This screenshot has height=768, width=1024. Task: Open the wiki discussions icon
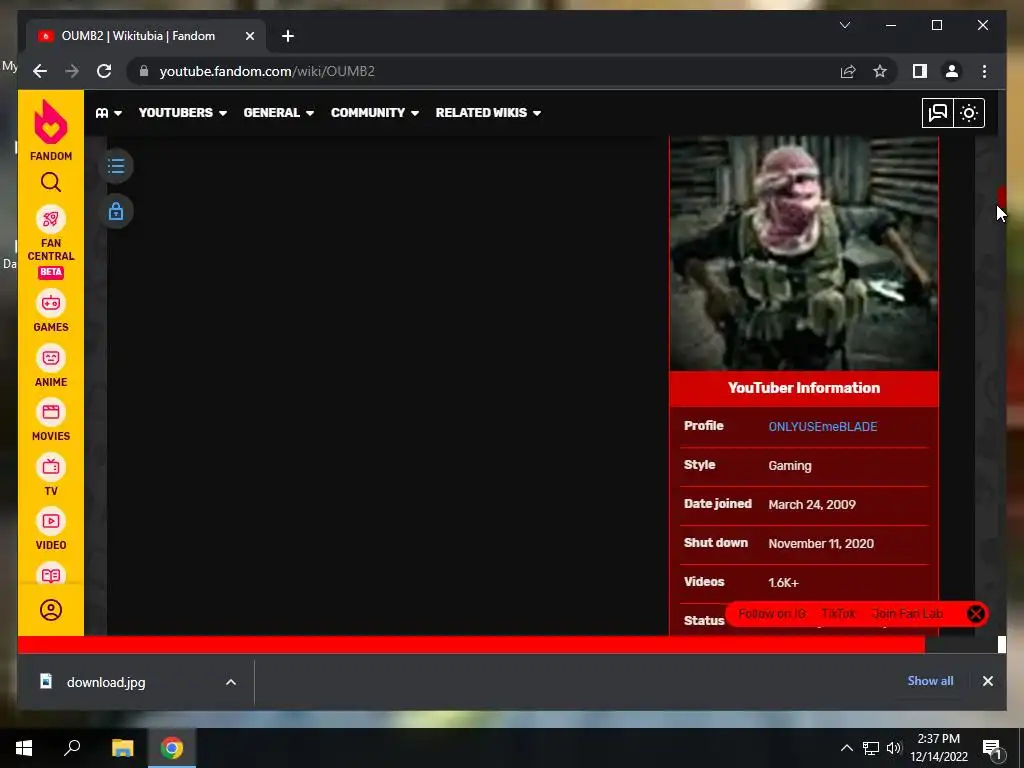937,113
